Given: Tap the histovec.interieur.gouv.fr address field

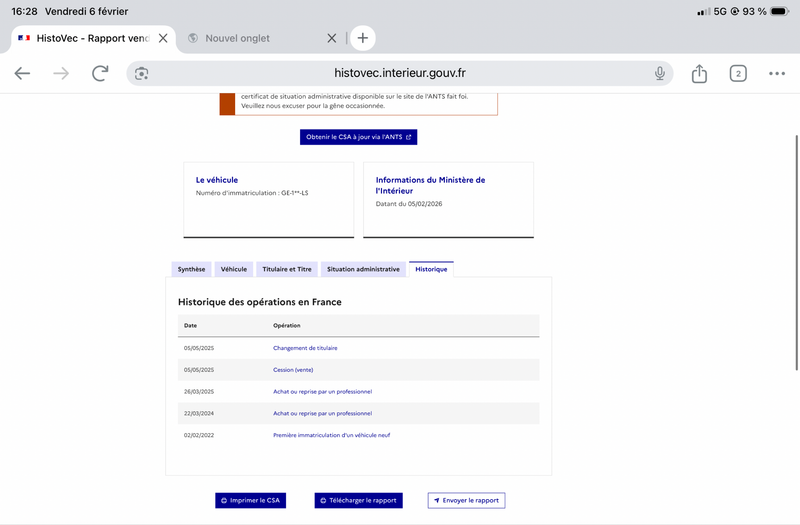Looking at the screenshot, I should (400, 73).
